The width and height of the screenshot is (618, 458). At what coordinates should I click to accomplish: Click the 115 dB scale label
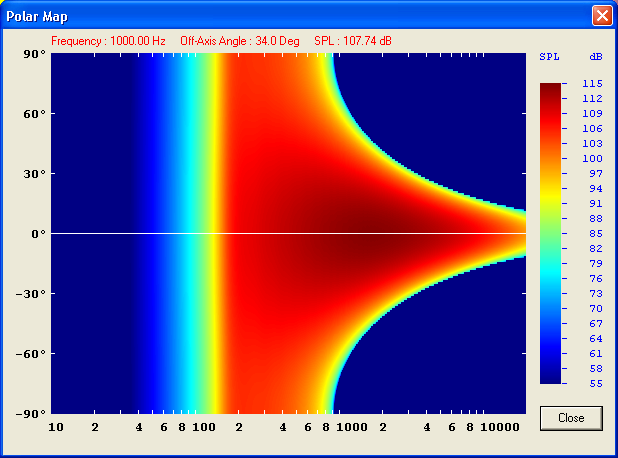tap(592, 84)
